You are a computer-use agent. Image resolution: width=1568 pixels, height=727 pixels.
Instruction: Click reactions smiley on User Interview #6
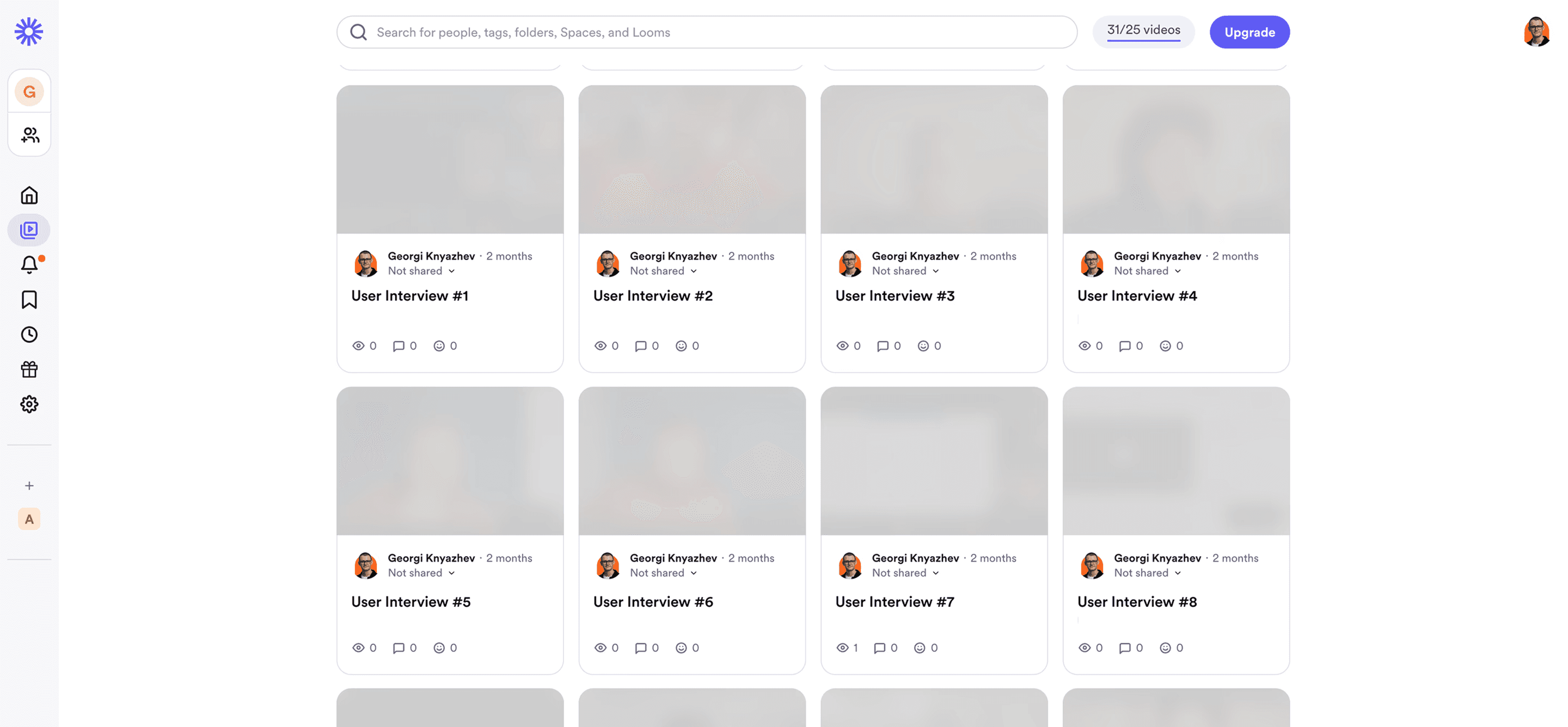pos(681,648)
